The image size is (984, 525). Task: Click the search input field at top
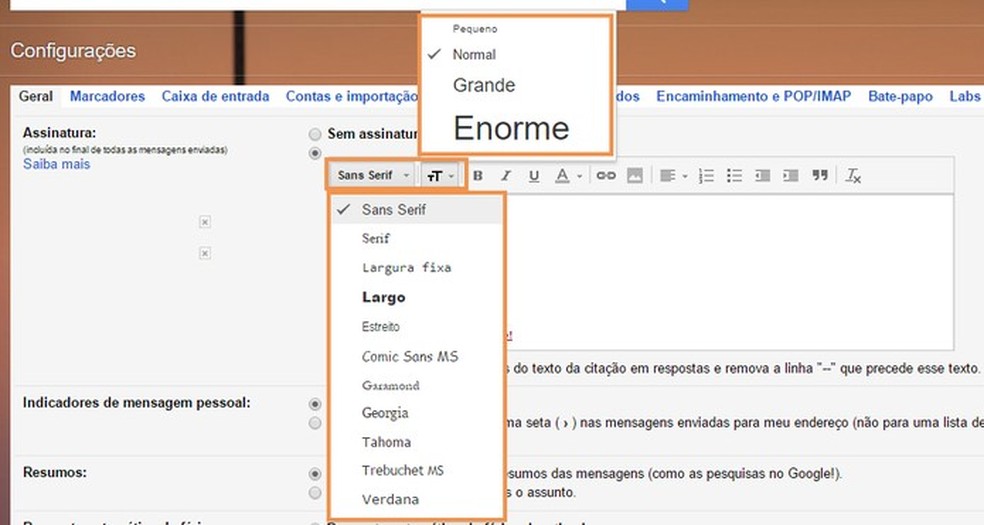point(318,4)
